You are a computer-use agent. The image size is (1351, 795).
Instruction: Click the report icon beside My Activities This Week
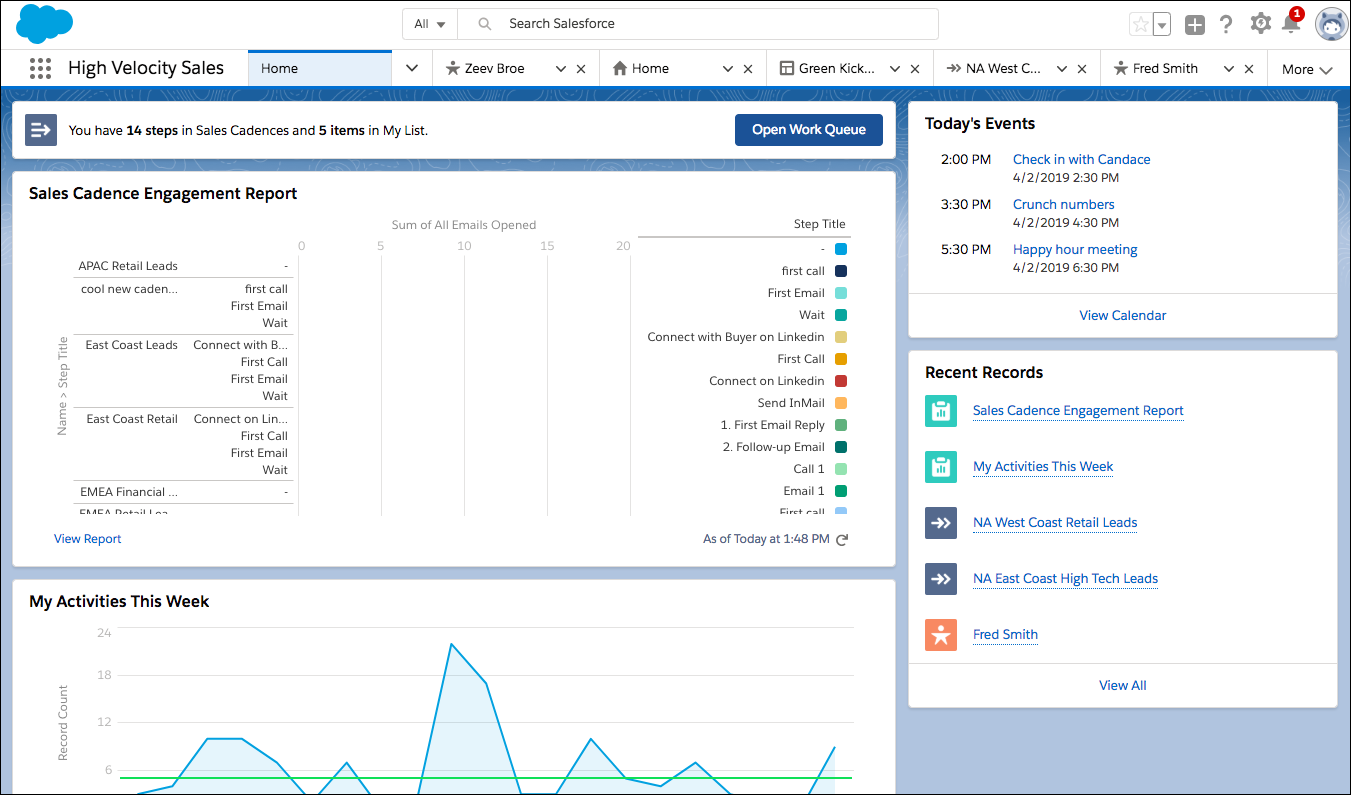click(x=941, y=467)
